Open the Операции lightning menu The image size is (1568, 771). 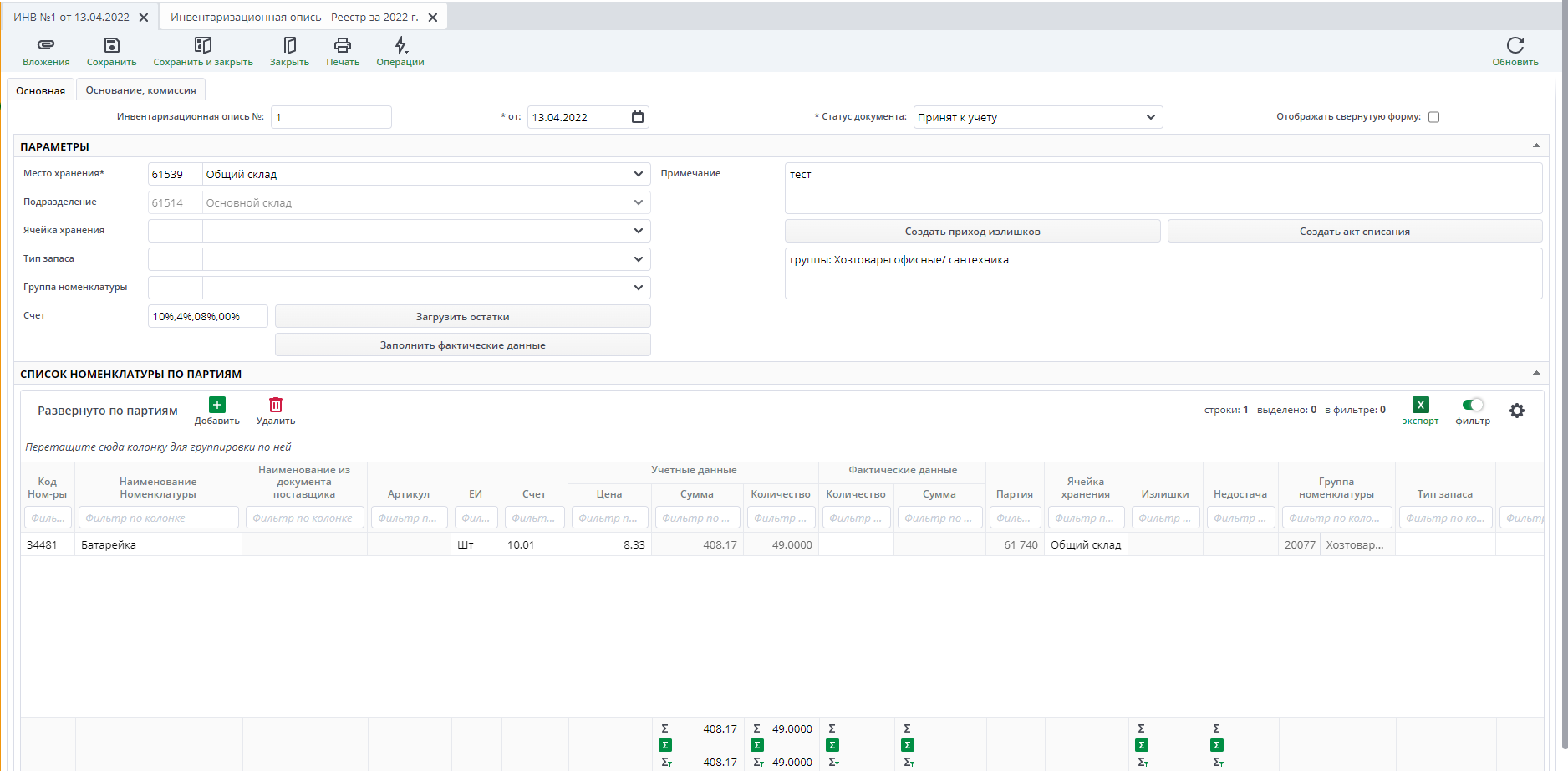click(400, 45)
